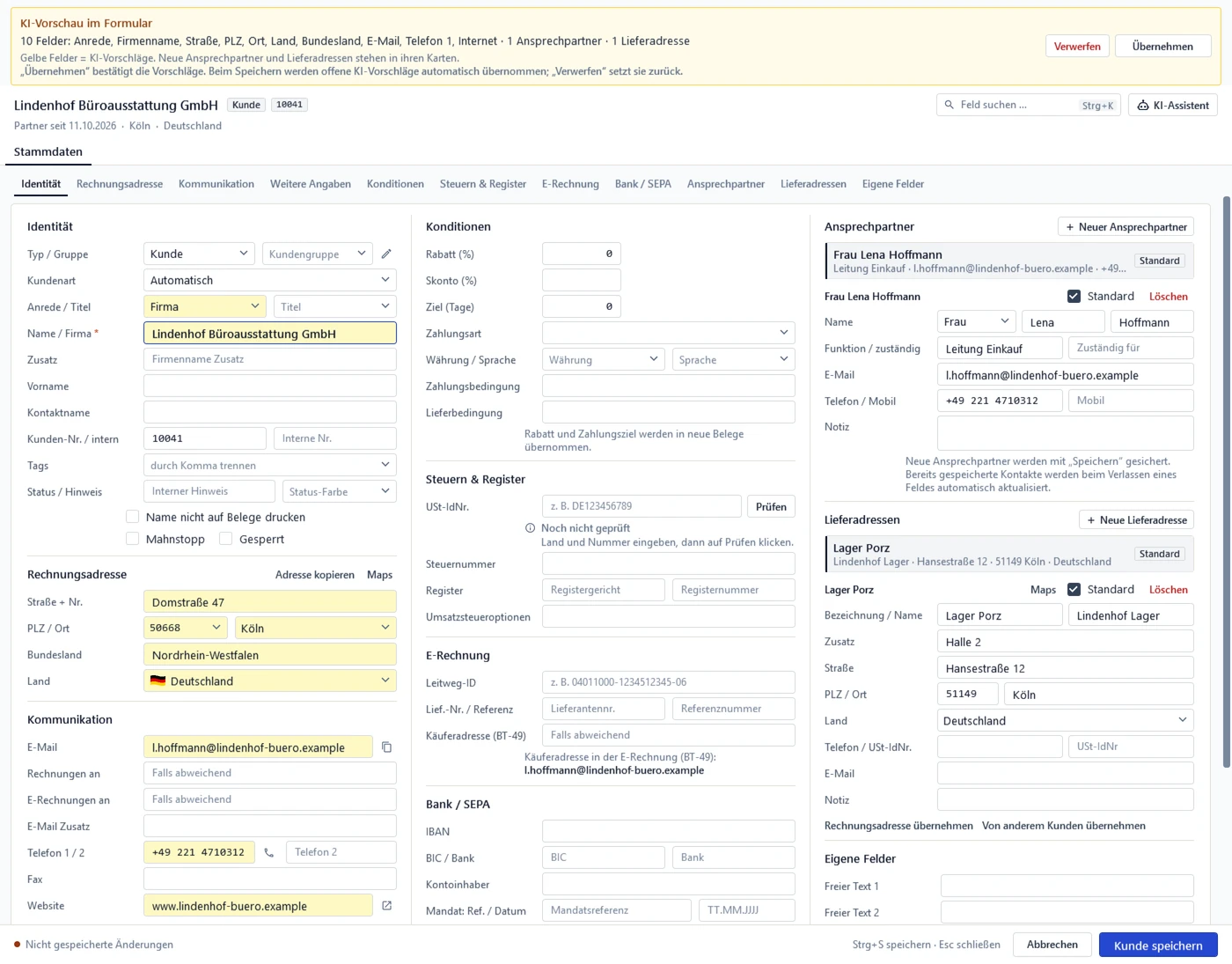Click 'Von anderem Kunden übernehmen'
Screen dimensions: 1232x964
(1064, 826)
